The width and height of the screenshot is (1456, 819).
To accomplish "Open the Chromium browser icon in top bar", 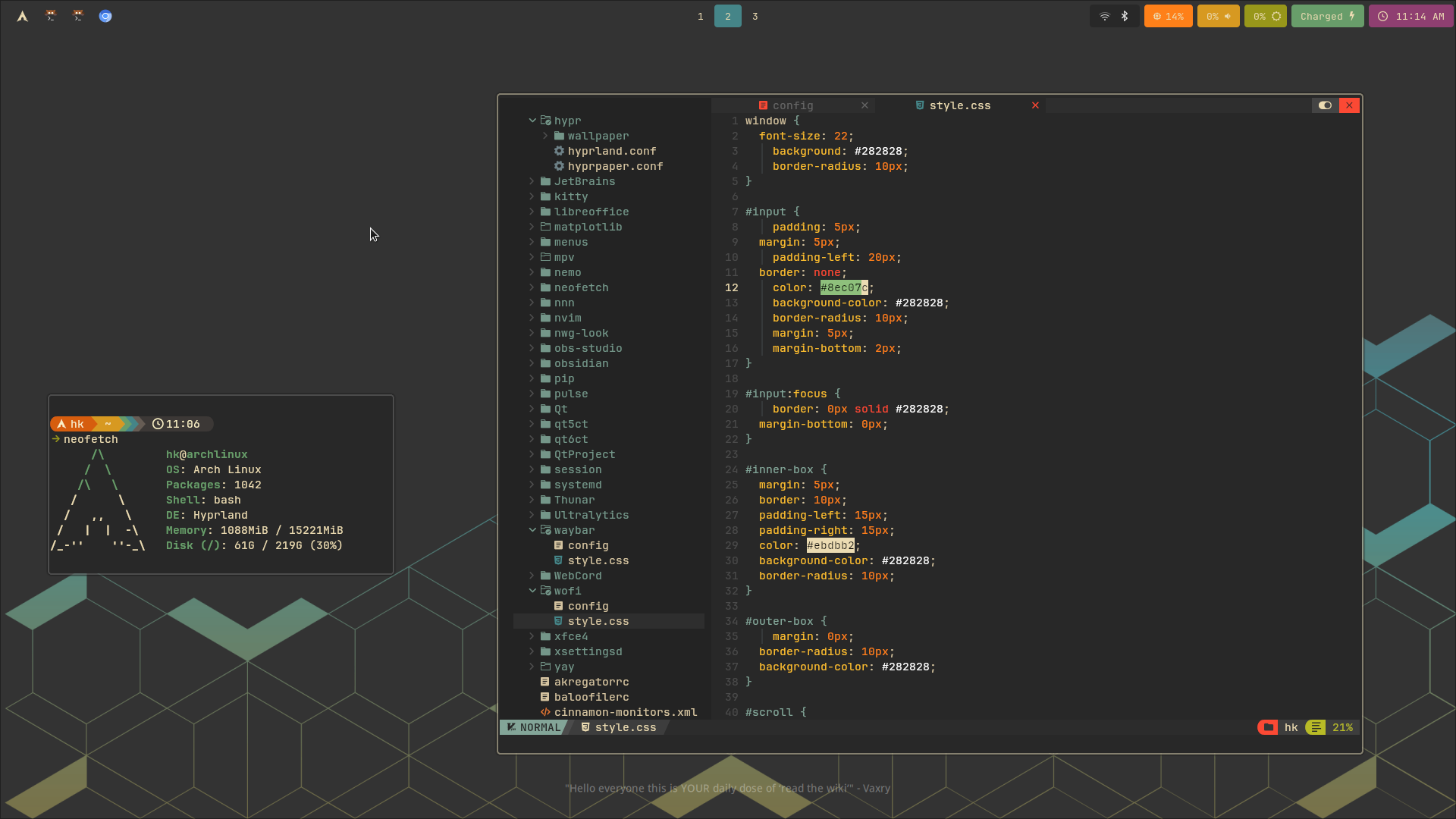I will coord(105,16).
